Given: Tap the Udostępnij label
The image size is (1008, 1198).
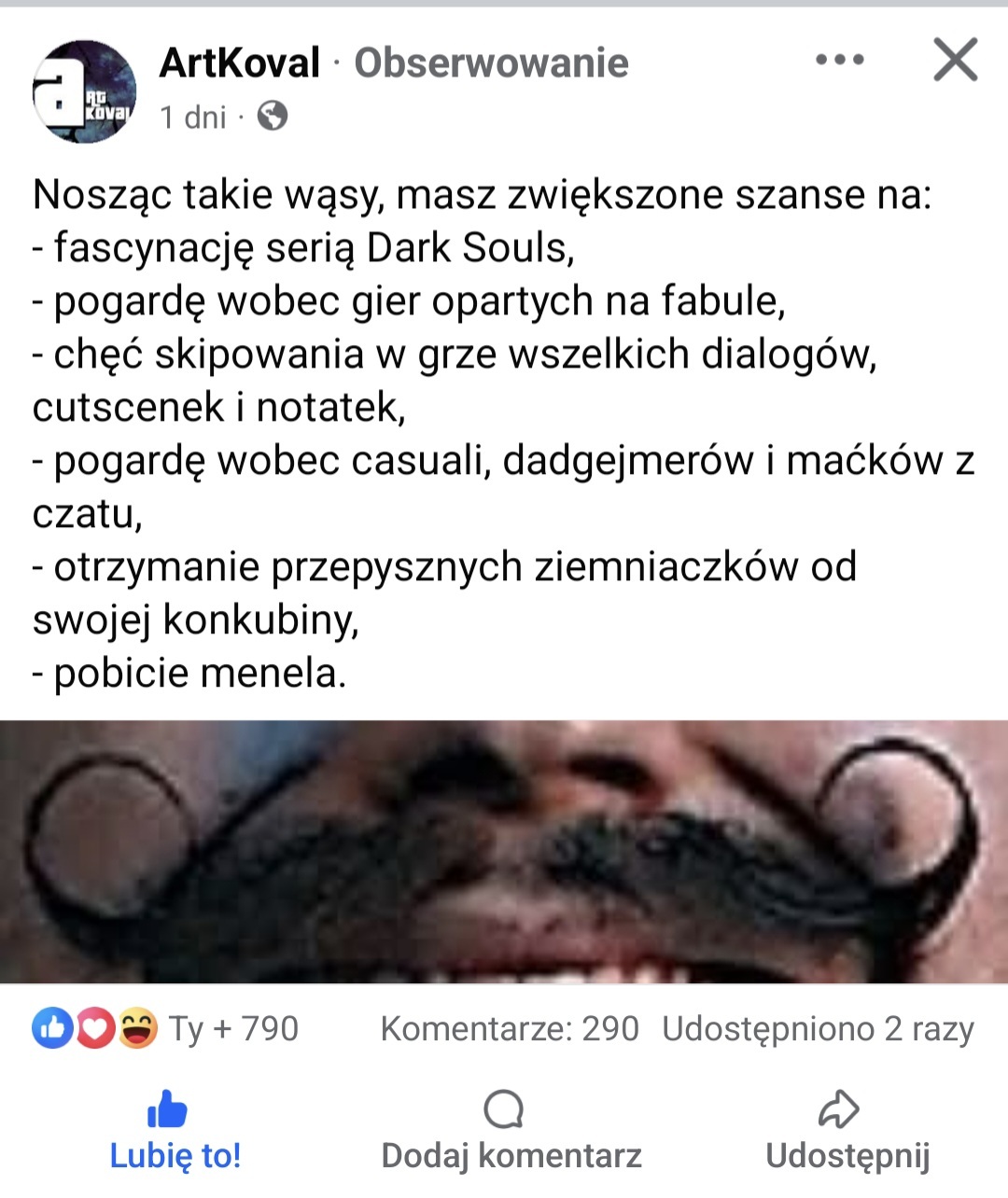Looking at the screenshot, I should point(848,1156).
